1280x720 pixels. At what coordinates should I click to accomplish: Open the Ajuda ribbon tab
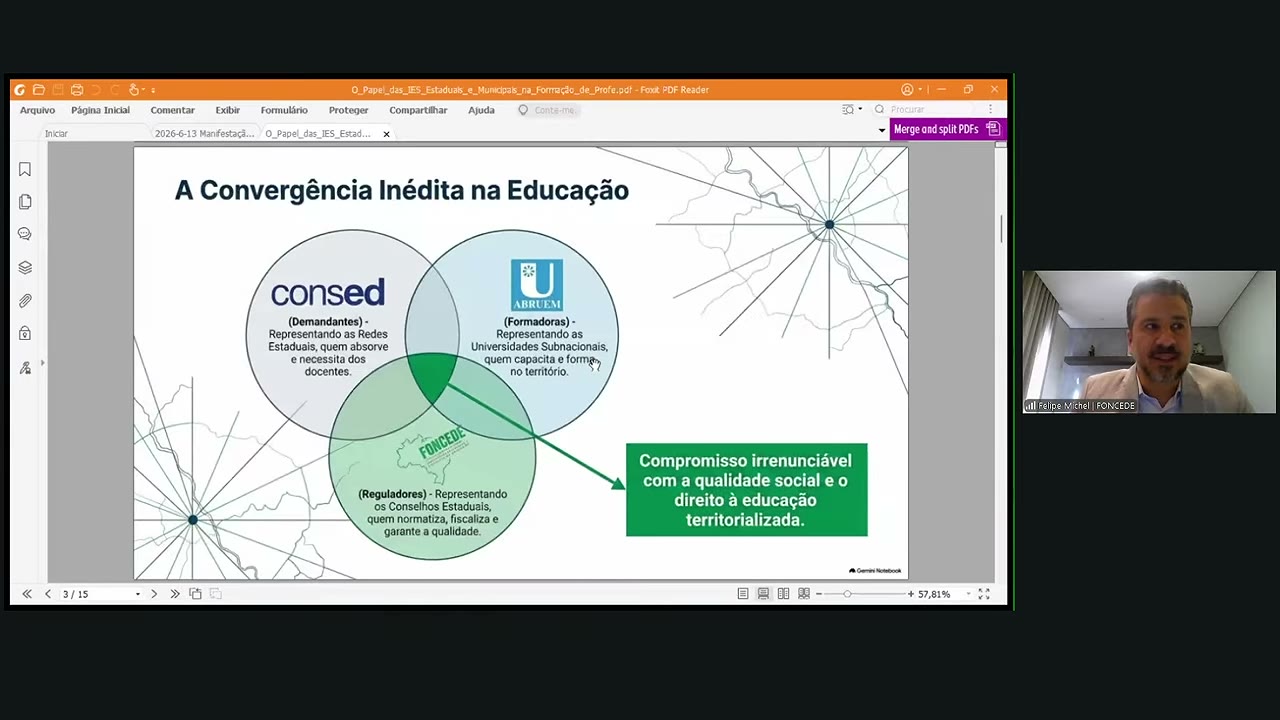pos(481,110)
